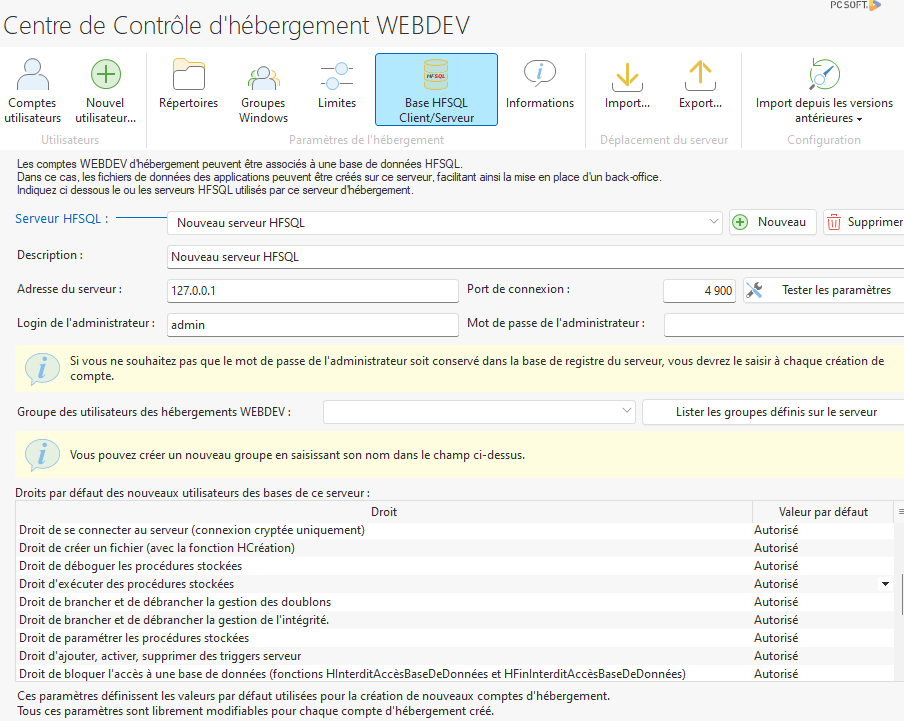This screenshot has height=721, width=904.
Task: Click Lister les groupes définis button
Action: tap(772, 411)
